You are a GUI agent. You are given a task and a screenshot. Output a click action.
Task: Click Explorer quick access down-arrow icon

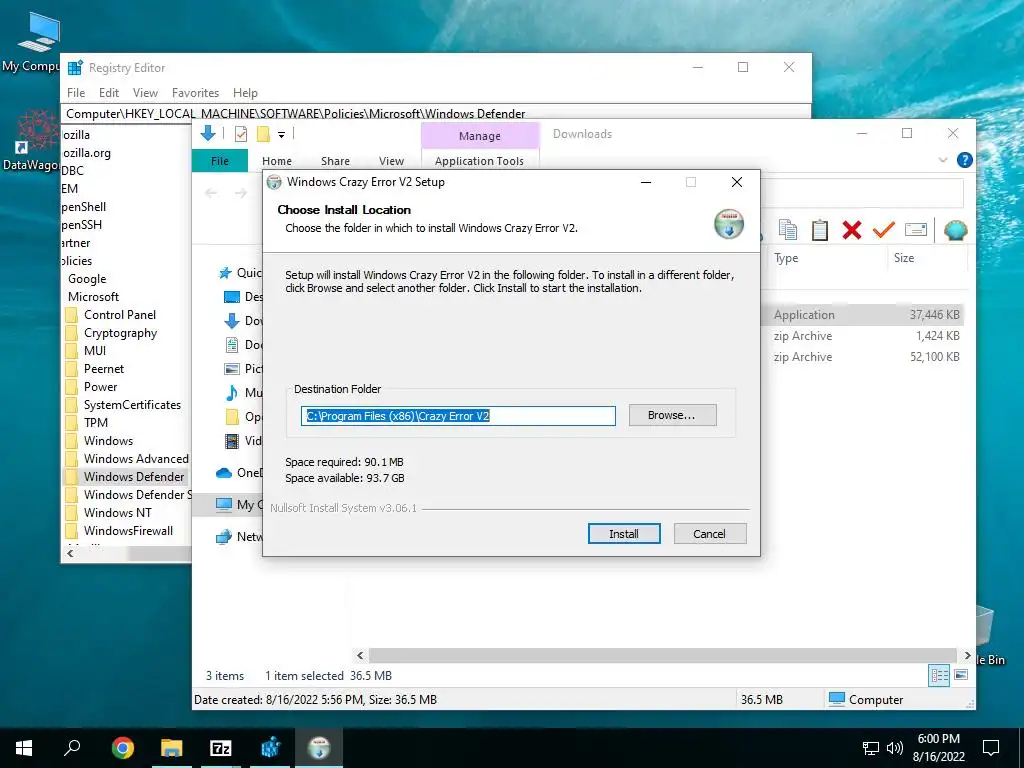(208, 133)
